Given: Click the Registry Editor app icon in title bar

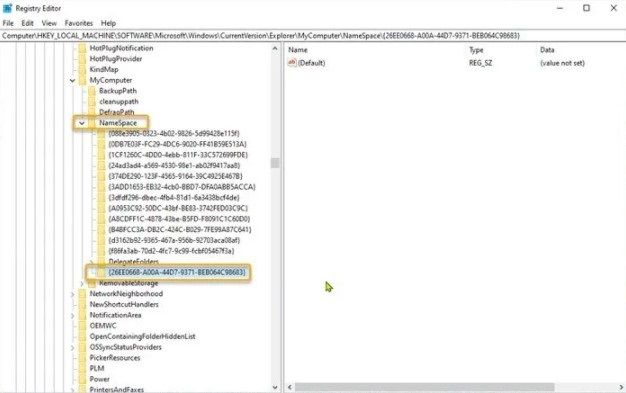Looking at the screenshot, I should [x=7, y=8].
